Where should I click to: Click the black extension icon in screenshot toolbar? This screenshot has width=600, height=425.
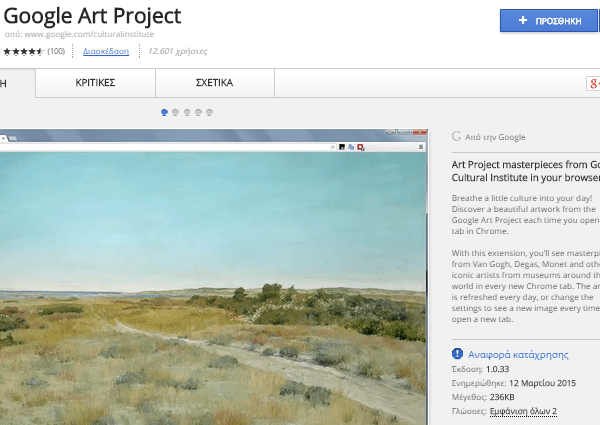click(342, 147)
